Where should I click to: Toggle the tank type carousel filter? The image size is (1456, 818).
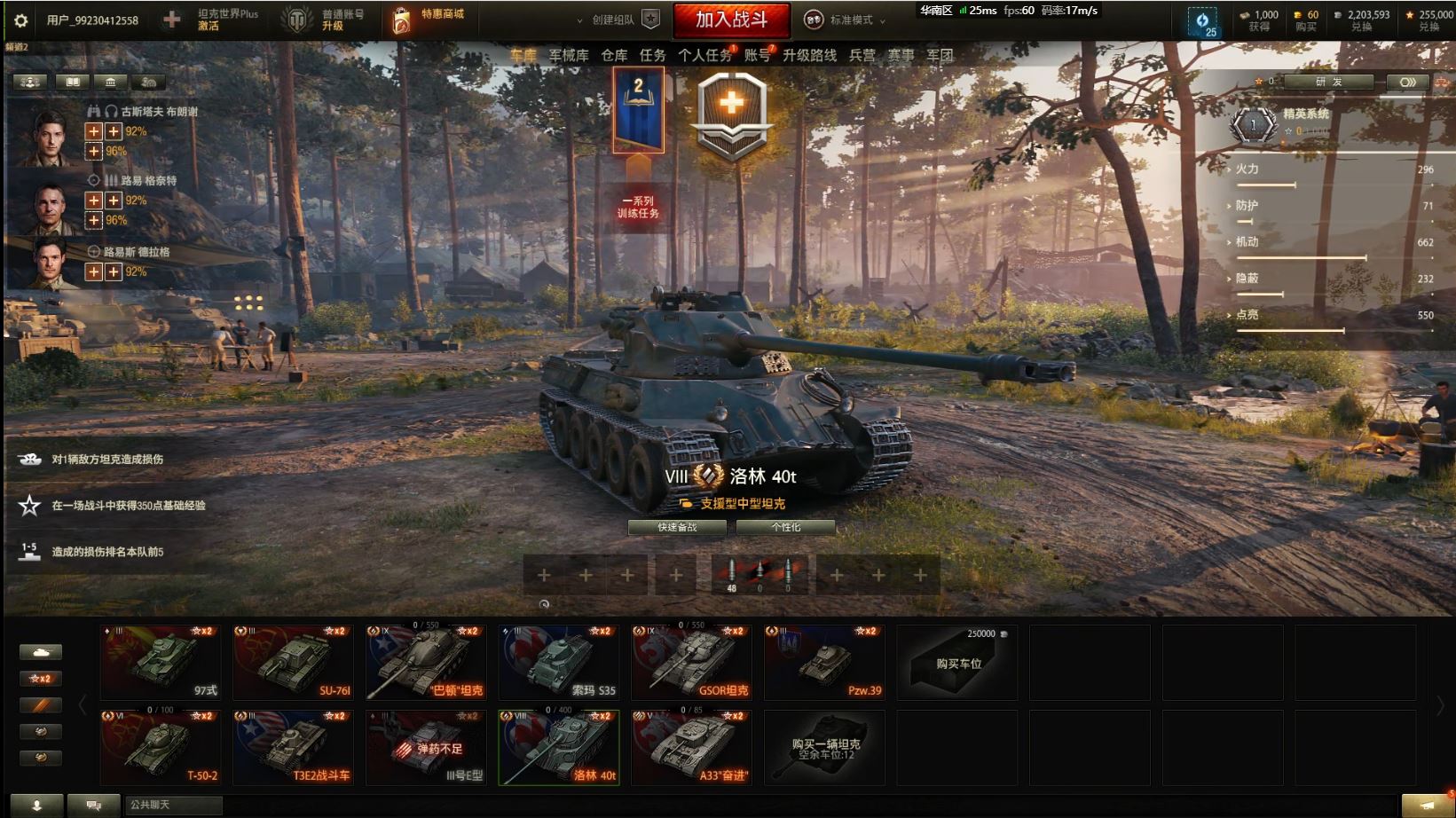pos(41,652)
